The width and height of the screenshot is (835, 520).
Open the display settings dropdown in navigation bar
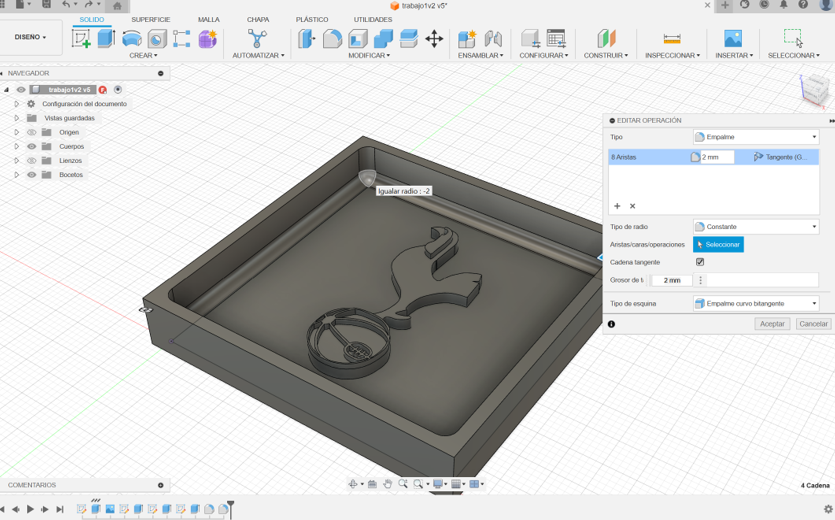tap(440, 484)
